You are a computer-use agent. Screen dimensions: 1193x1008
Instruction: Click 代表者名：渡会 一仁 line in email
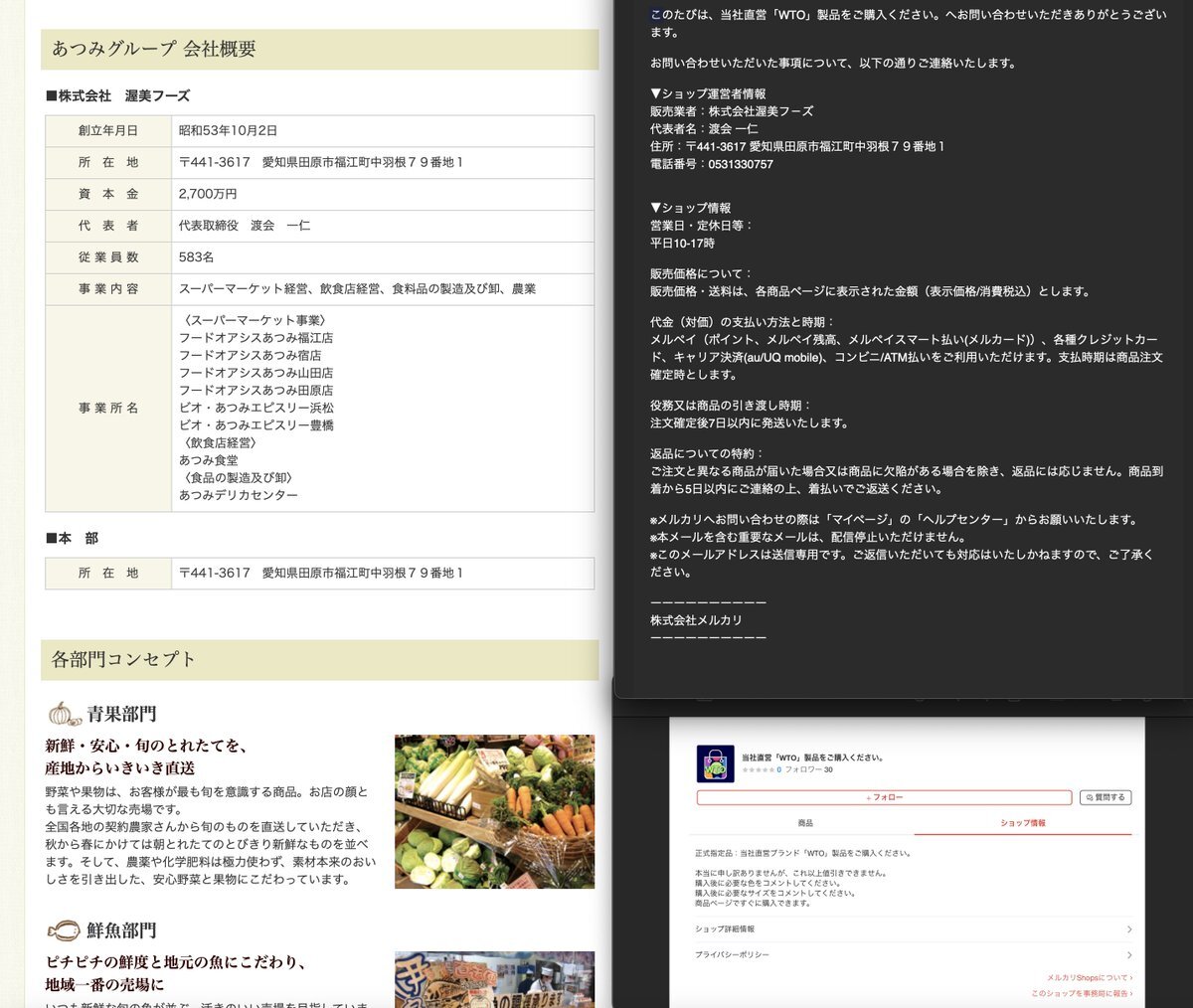point(704,129)
